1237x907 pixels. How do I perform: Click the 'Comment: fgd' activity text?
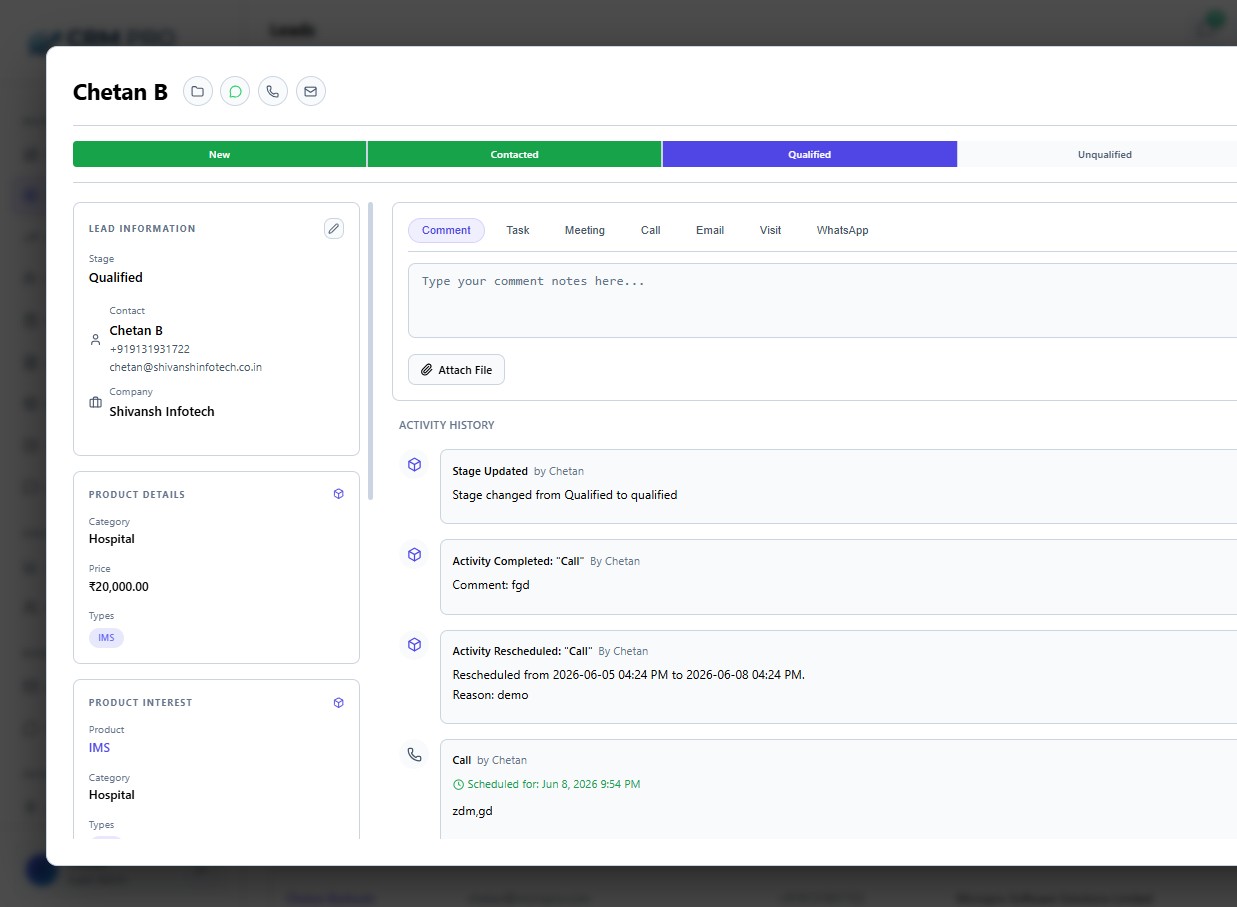click(x=491, y=585)
